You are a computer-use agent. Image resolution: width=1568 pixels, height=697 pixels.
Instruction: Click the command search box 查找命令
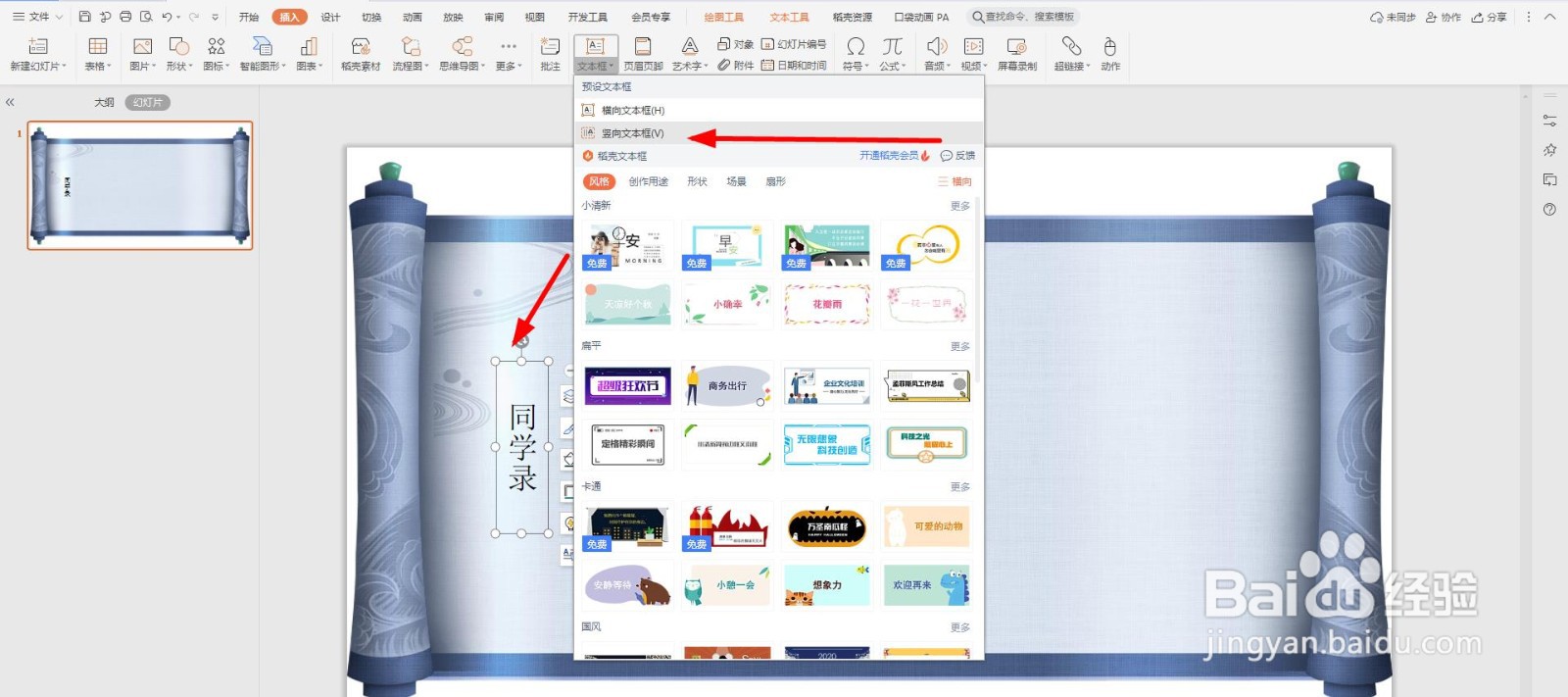[x=1022, y=17]
